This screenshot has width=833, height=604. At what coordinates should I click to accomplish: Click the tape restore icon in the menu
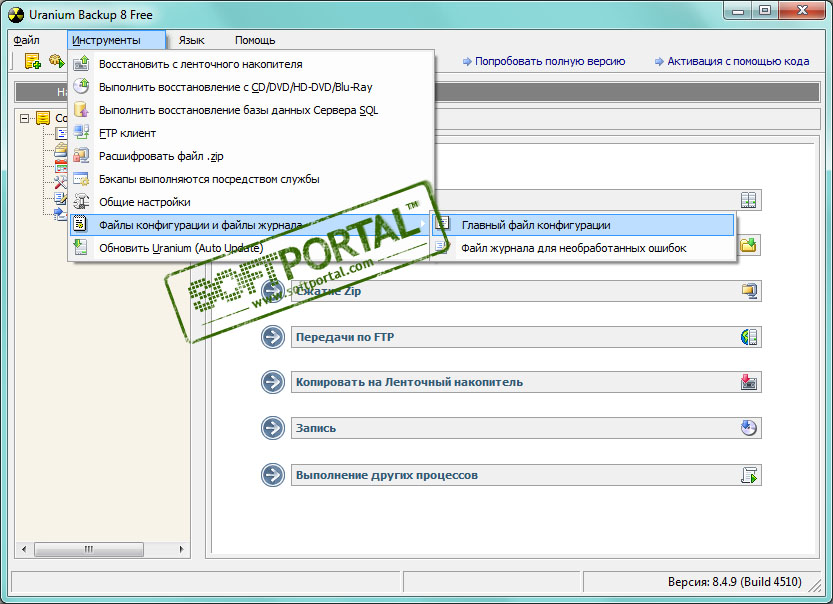pos(81,64)
